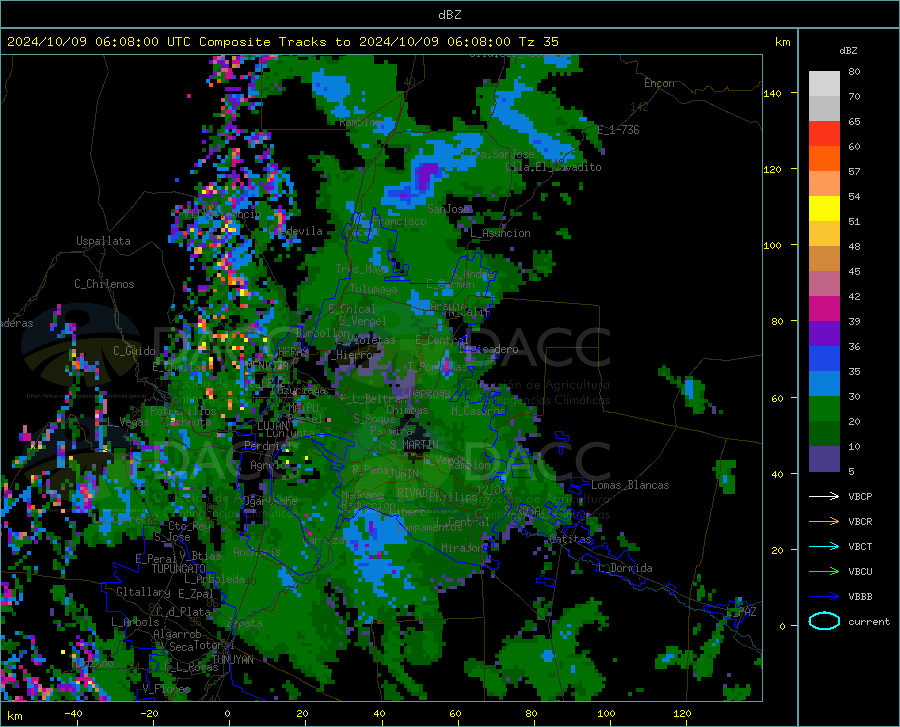Click the 'L_Asuncion' map label
The height and width of the screenshot is (727, 900).
click(x=500, y=233)
